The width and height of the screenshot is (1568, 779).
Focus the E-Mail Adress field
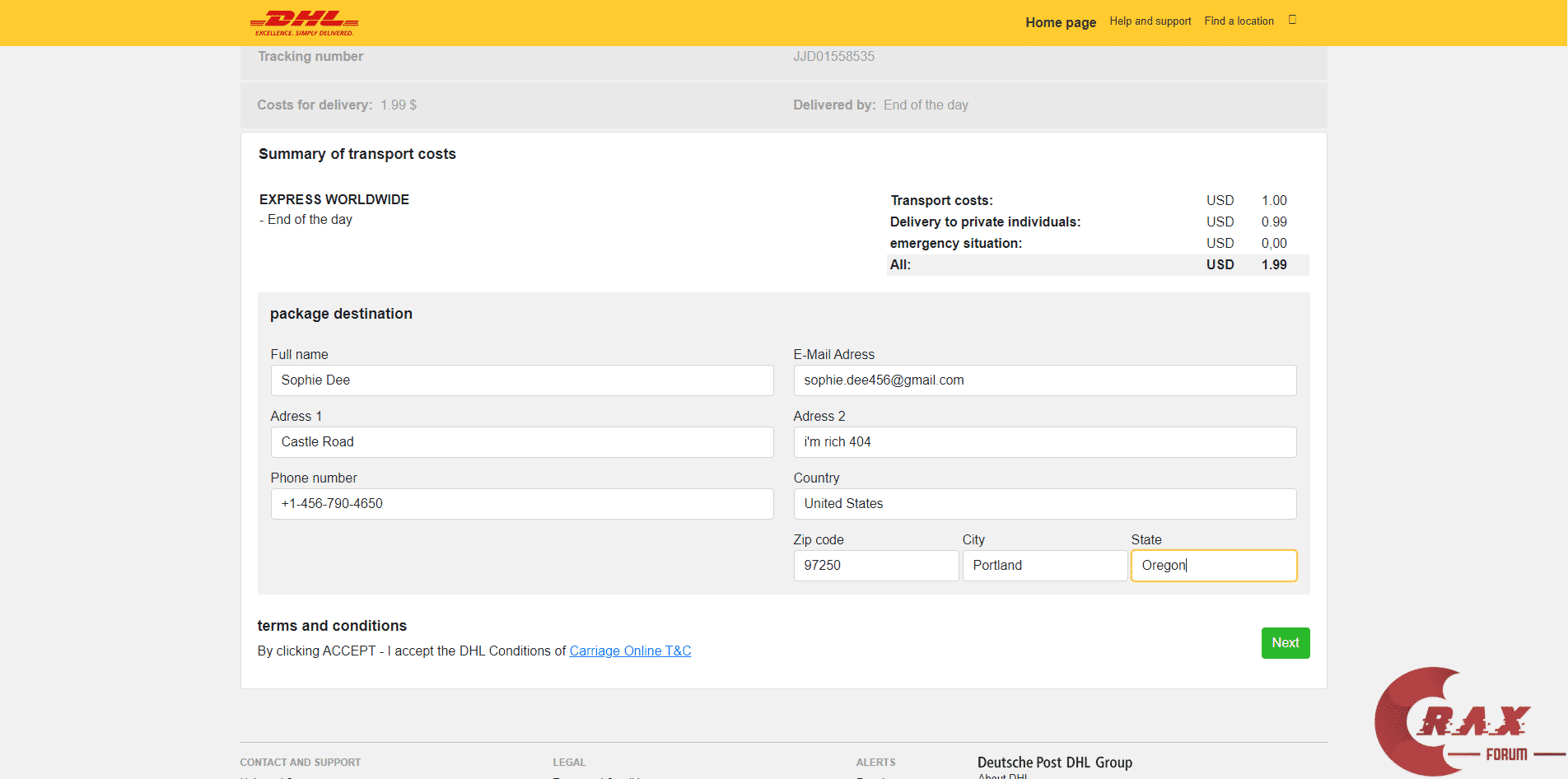pyautogui.click(x=1044, y=380)
